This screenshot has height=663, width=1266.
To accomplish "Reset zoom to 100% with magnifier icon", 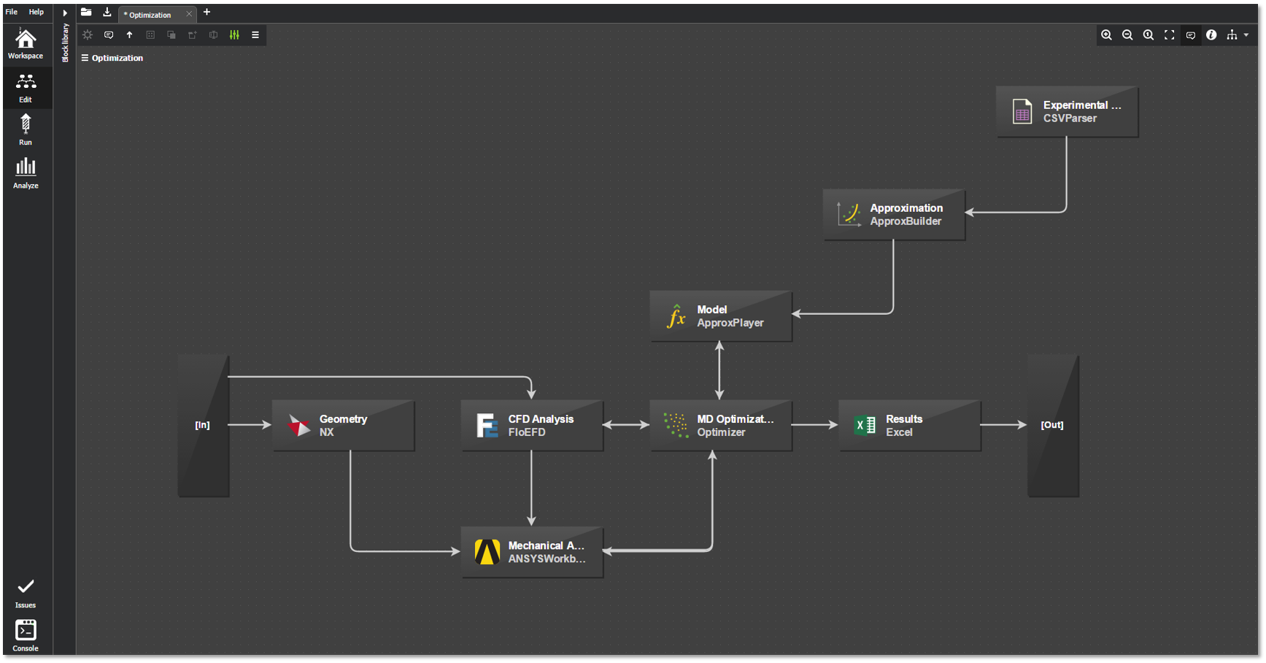I will [1148, 35].
